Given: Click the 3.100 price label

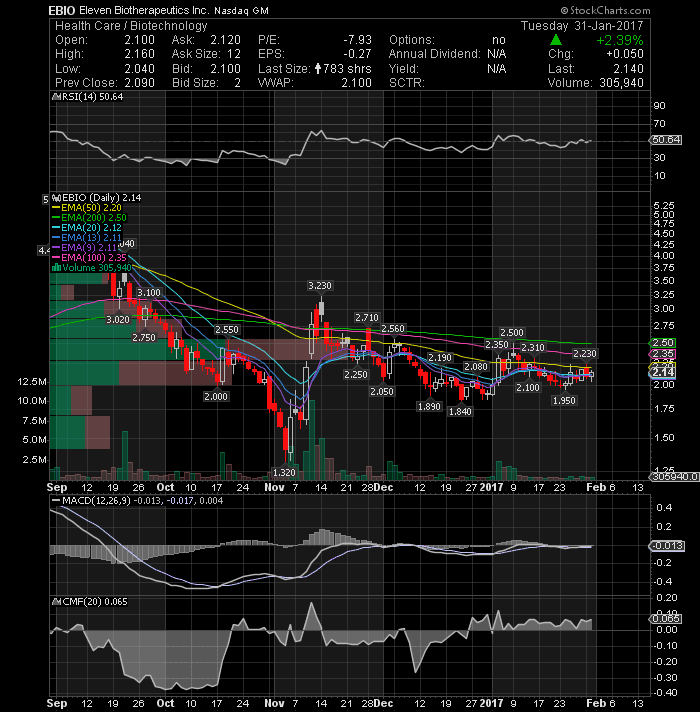Looking at the screenshot, I should pos(149,293).
